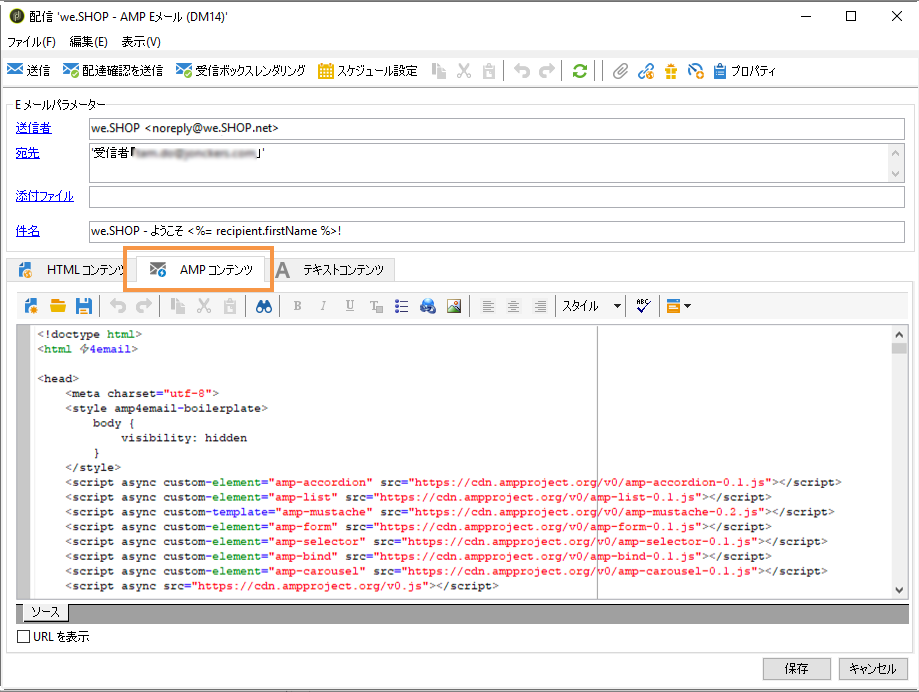Click the undo arrow in top toolbar
919x692 pixels.
tap(522, 71)
